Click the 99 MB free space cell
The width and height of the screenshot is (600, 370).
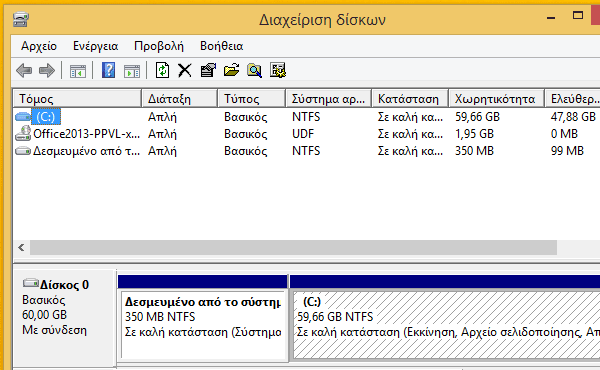point(567,151)
